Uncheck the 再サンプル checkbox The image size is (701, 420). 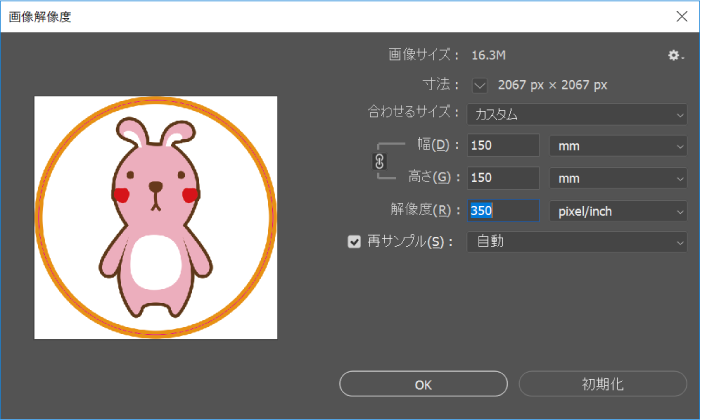pyautogui.click(x=354, y=242)
